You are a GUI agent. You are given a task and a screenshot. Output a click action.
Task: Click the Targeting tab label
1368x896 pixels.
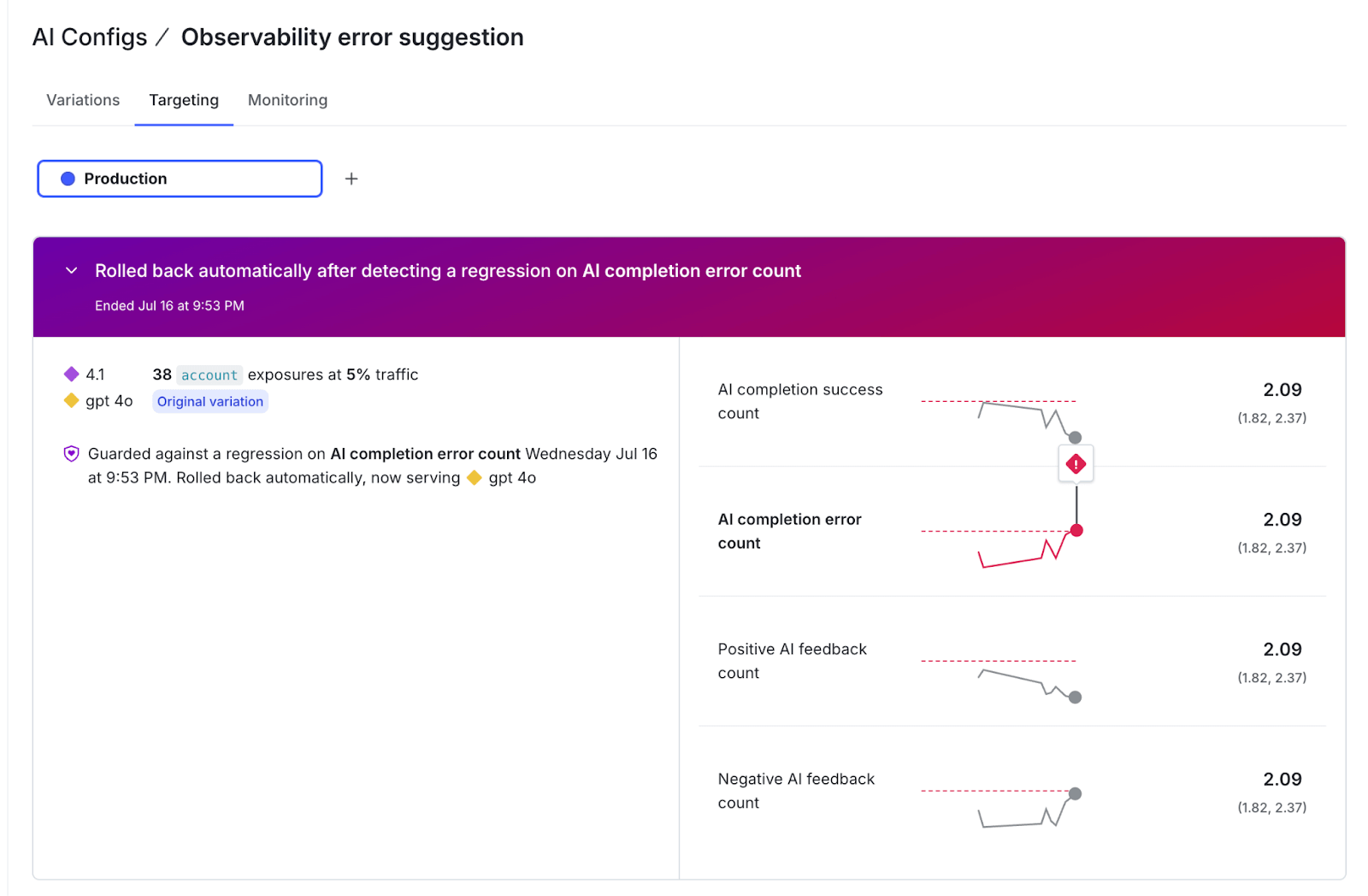[183, 100]
